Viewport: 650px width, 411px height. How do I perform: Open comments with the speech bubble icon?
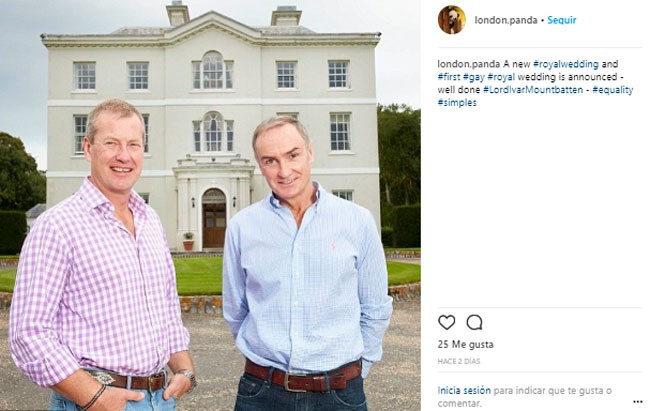point(474,322)
